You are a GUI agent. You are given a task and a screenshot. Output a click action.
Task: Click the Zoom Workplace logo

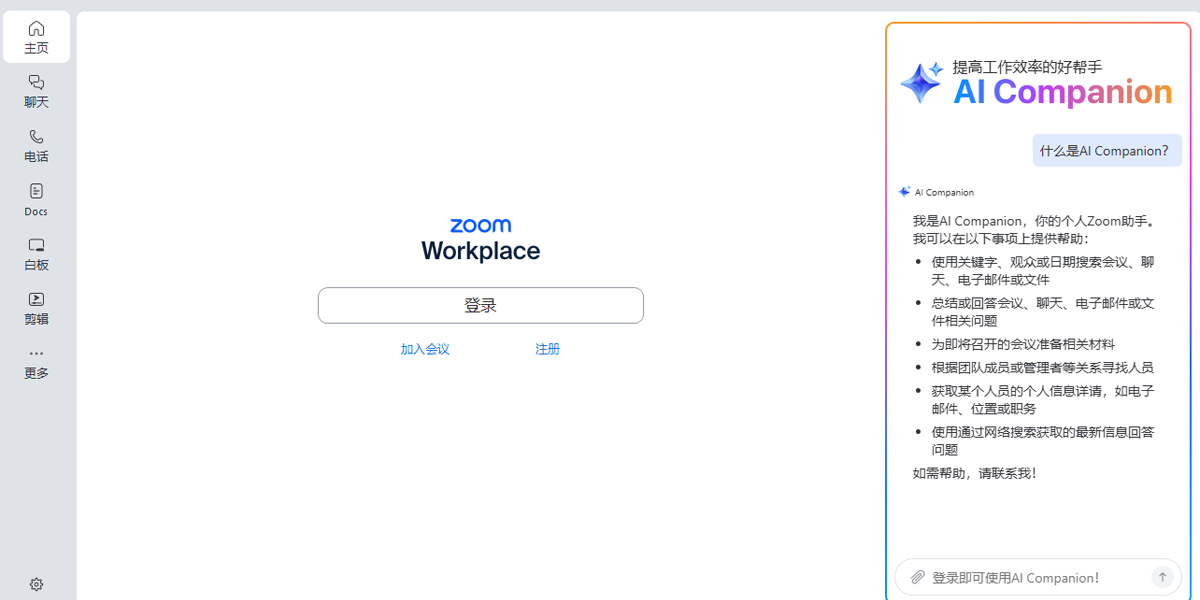[x=480, y=239]
